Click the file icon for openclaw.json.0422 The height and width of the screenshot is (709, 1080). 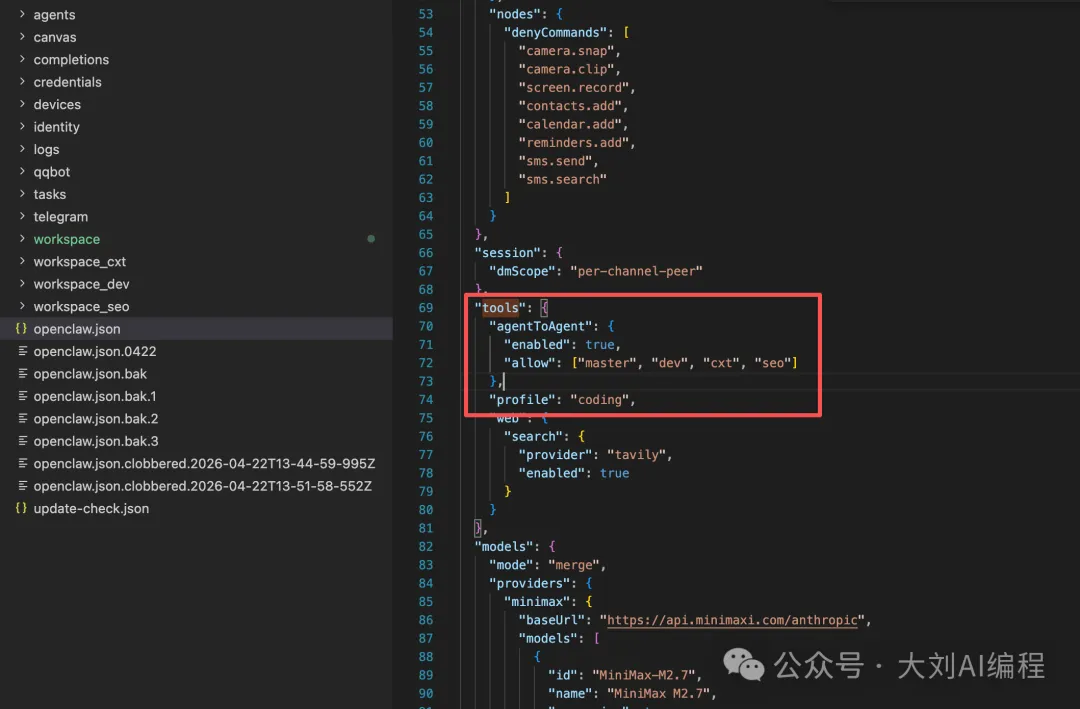[x=22, y=352]
